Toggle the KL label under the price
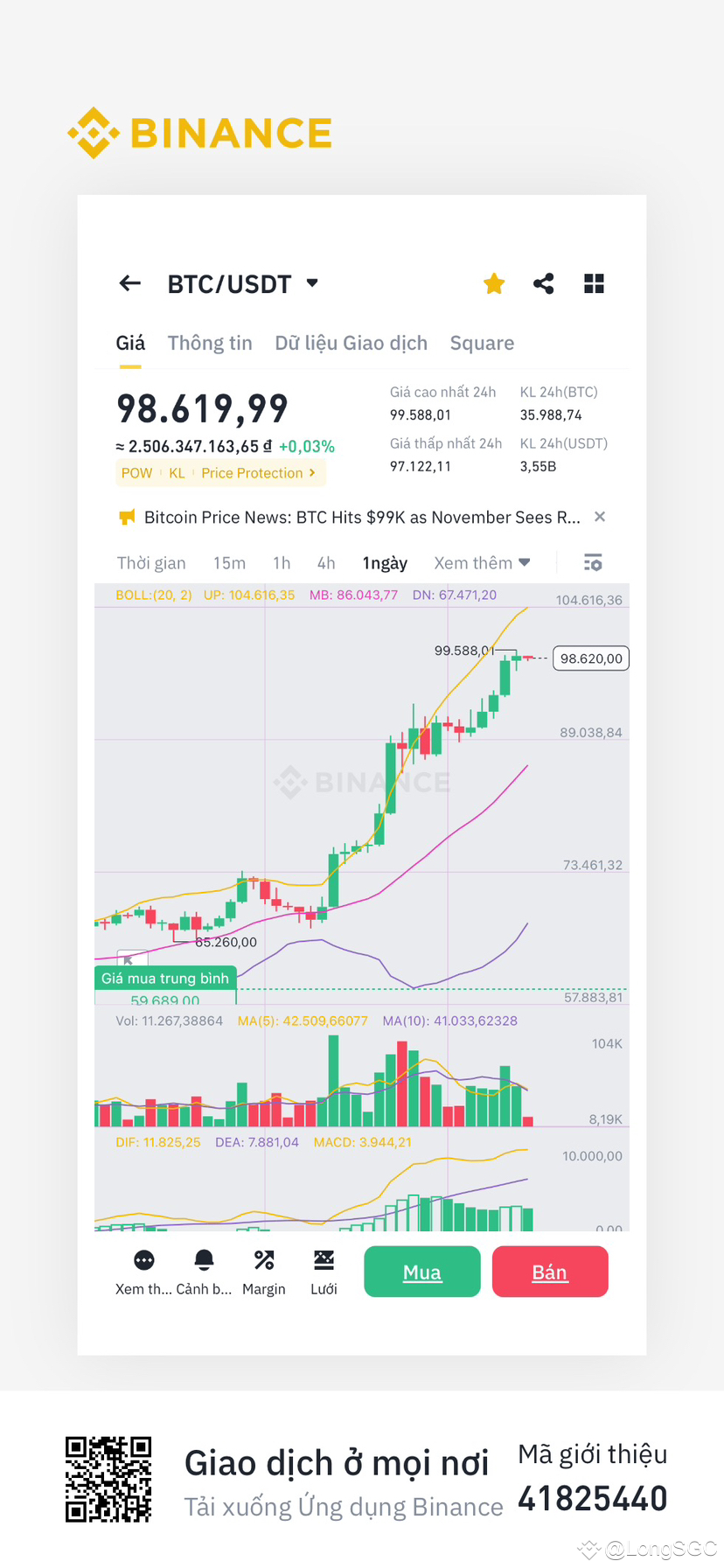Image resolution: width=724 pixels, height=1568 pixels. 178,473
